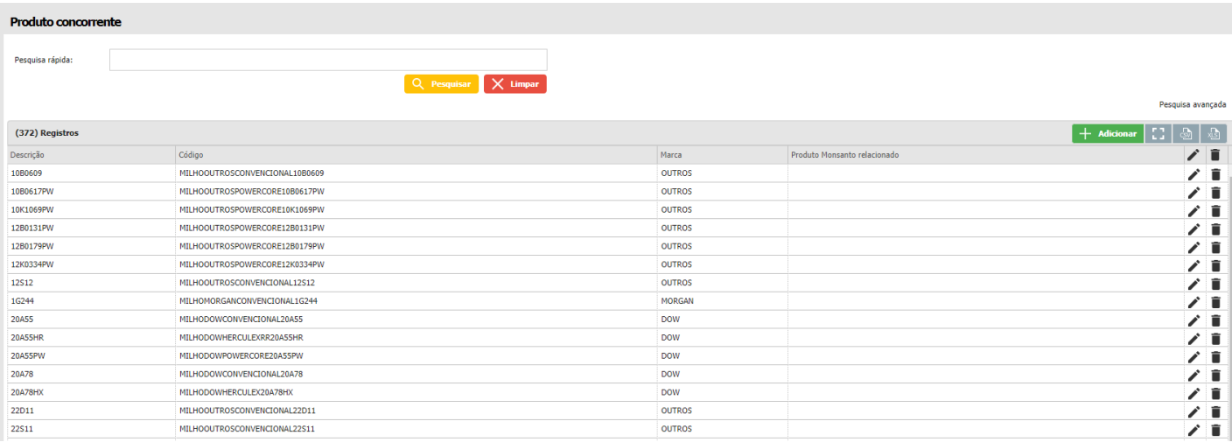The image size is (1232, 444).
Task: Sort by the Marca column header
Action: [x=671, y=155]
